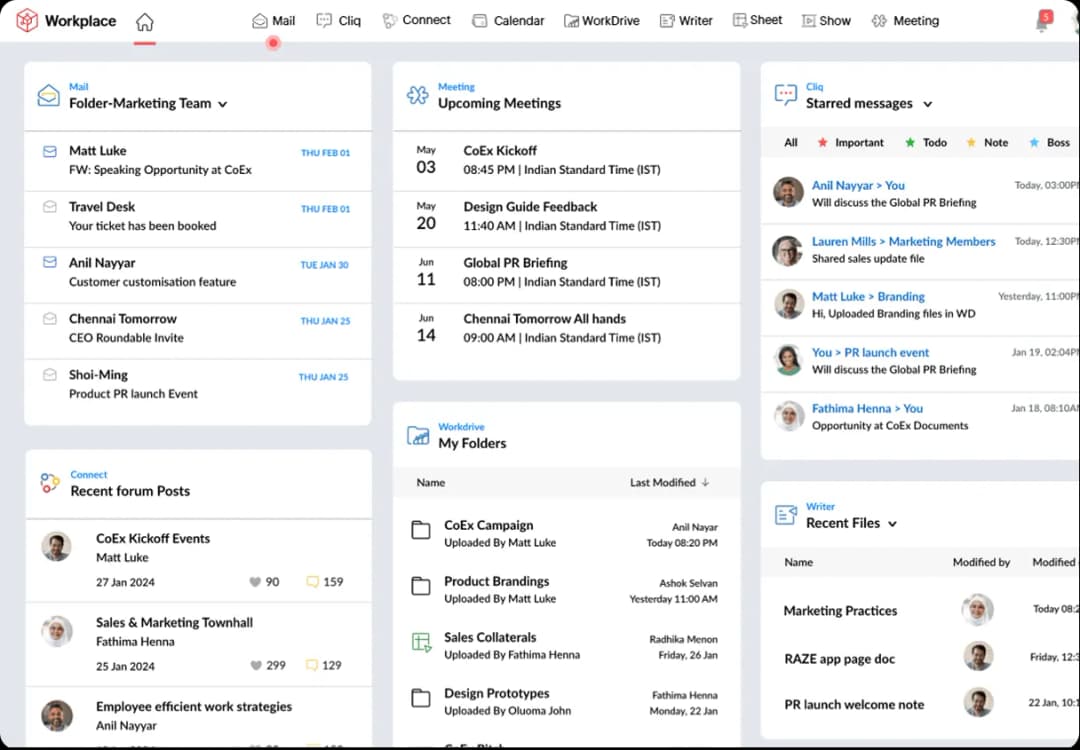Show All starred messages
The image size is (1080, 750).
tap(791, 143)
